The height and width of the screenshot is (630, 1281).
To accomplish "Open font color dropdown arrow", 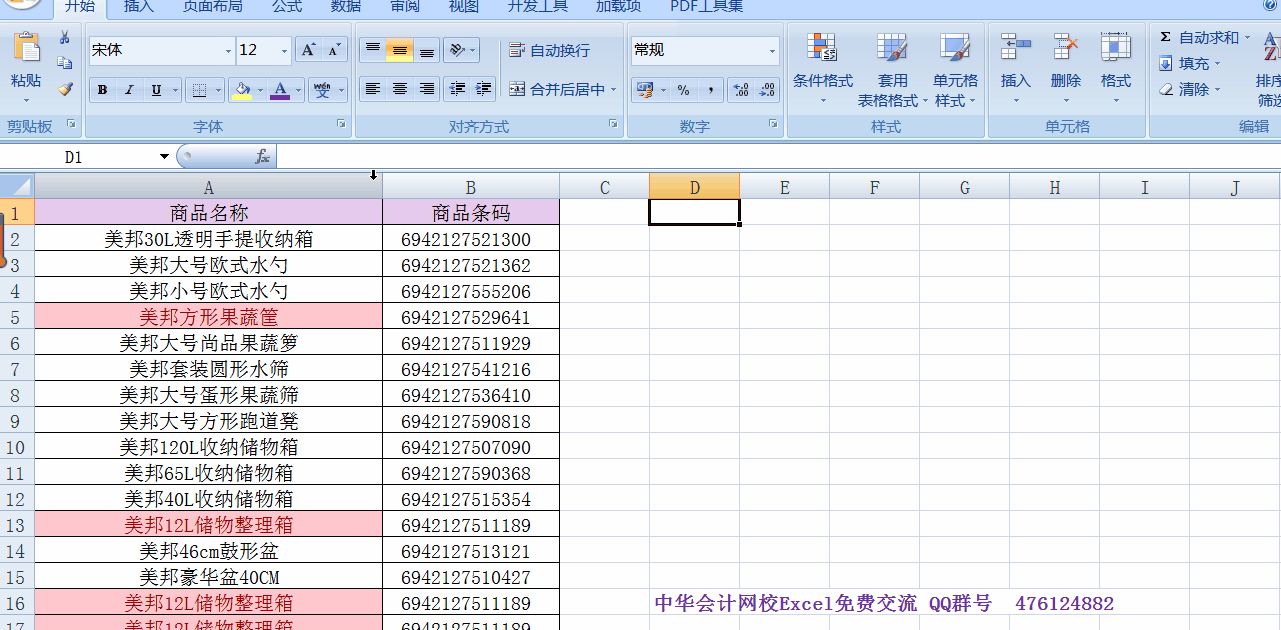I will [x=298, y=90].
